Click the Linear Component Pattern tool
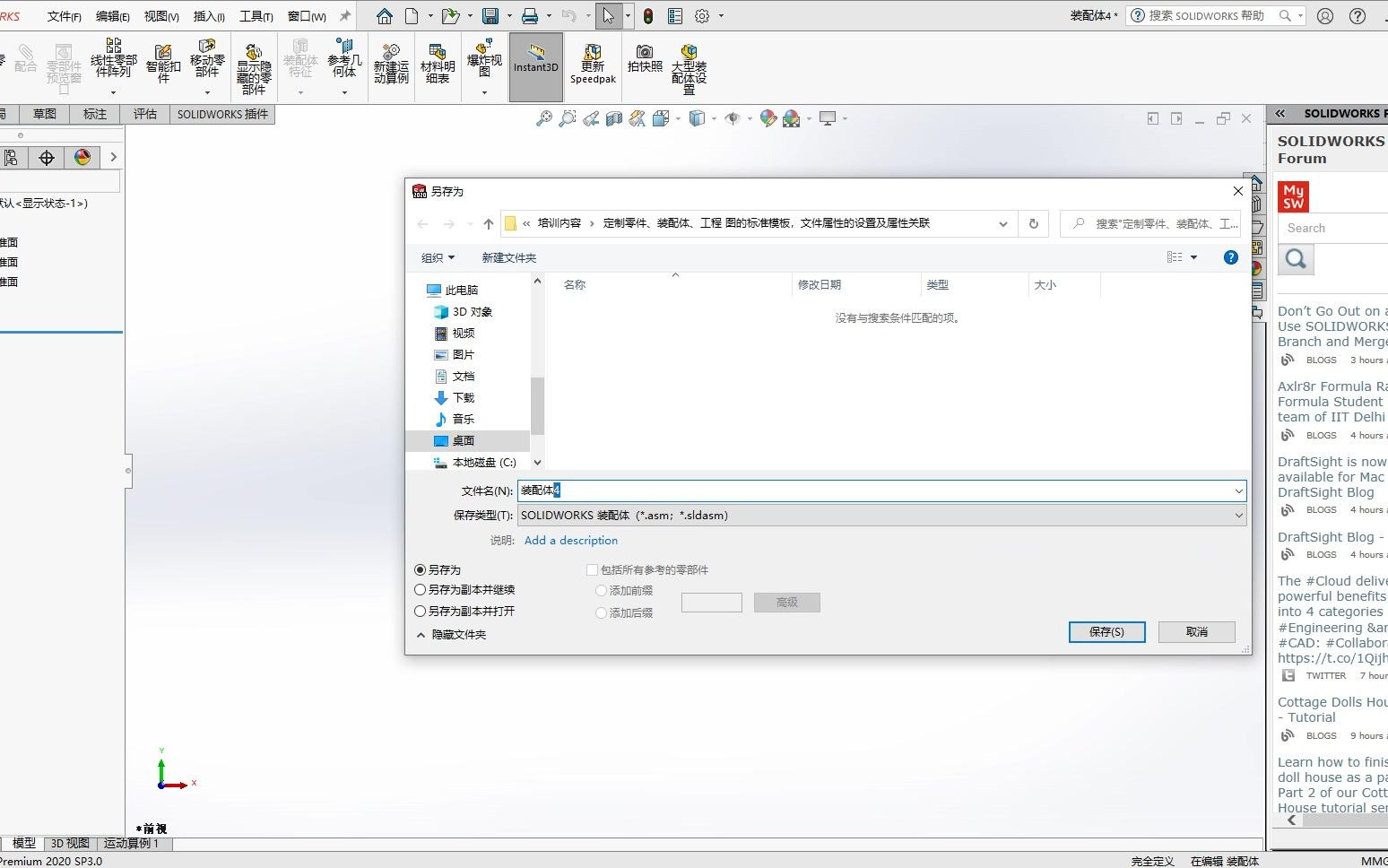Viewport: 1388px width, 868px height. 114,58
